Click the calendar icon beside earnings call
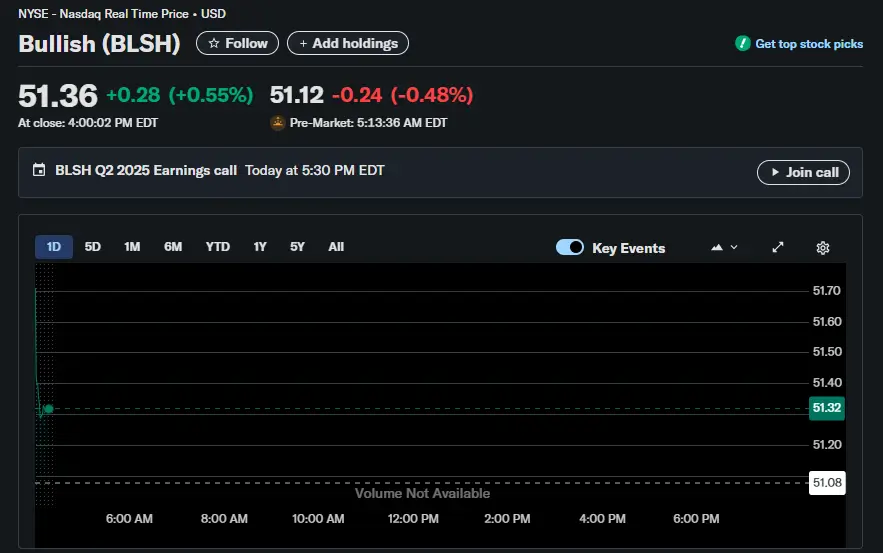Viewport: 883px width, 553px height. coord(39,171)
